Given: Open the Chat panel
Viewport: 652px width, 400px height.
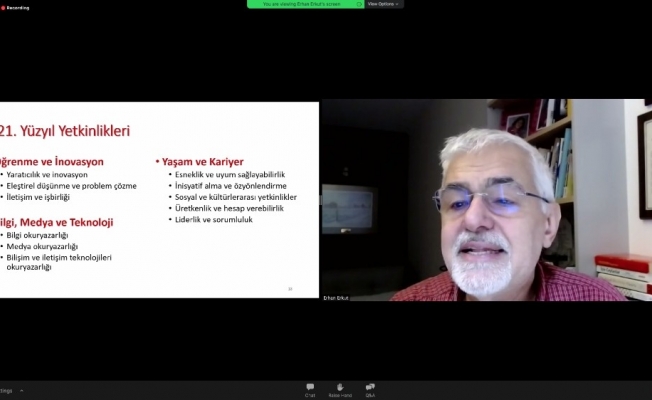Looking at the screenshot, I should tap(310, 388).
